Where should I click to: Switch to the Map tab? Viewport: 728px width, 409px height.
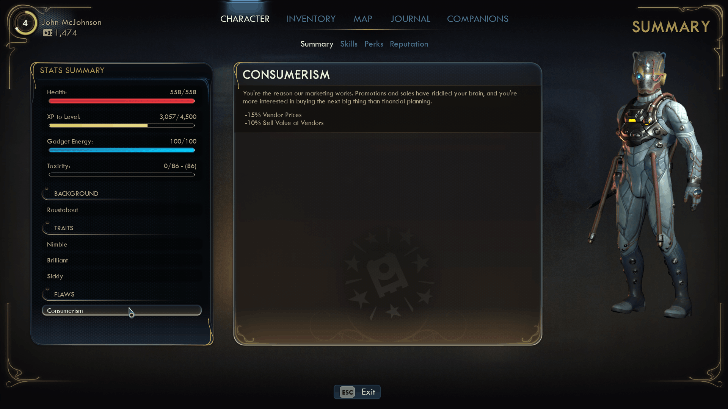coord(363,19)
